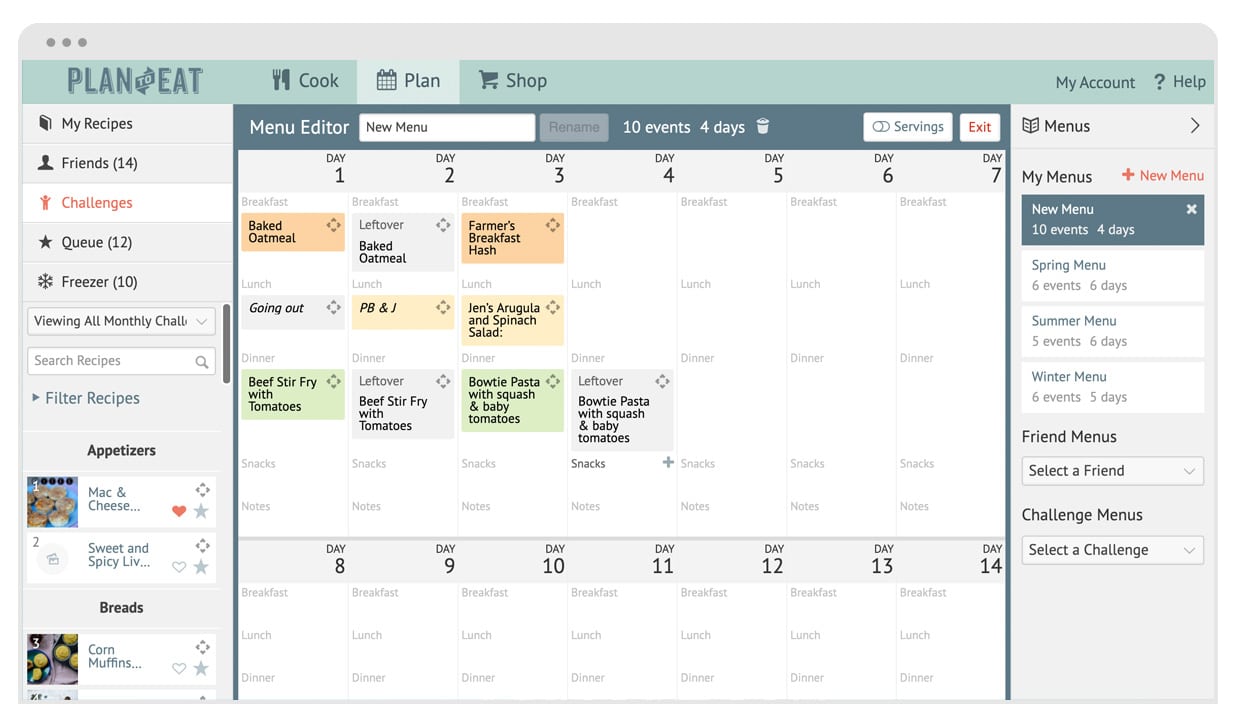This screenshot has width=1235, height=720.
Task: Switch to the Cook tab
Action: pyautogui.click(x=305, y=81)
